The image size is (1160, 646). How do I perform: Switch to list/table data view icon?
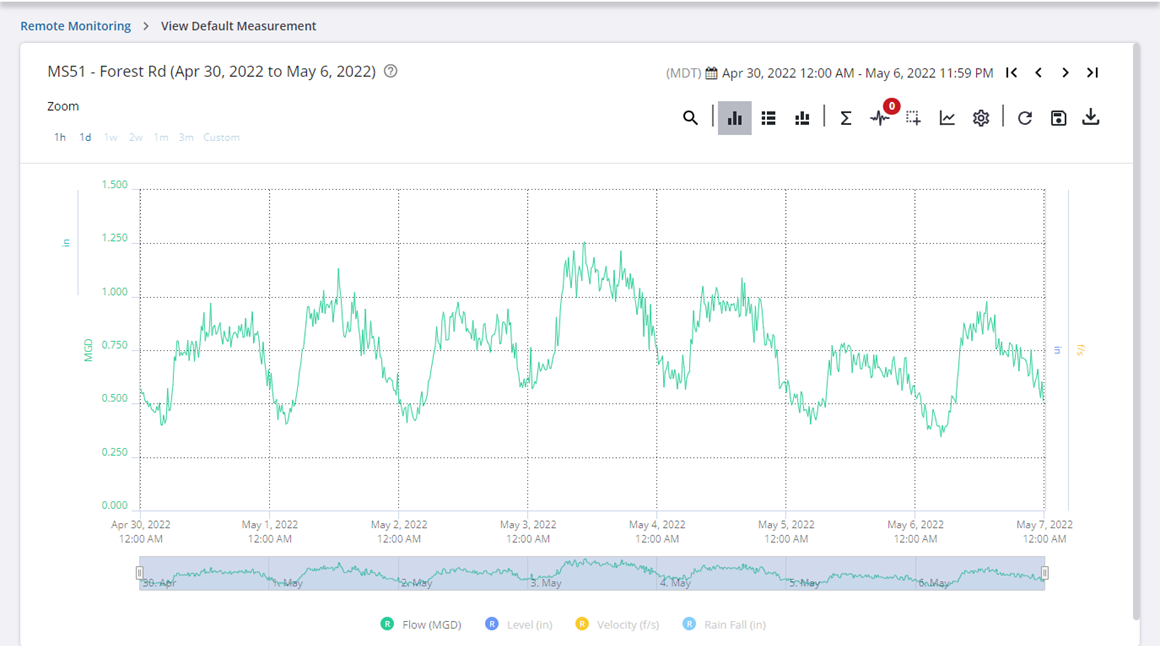click(768, 118)
